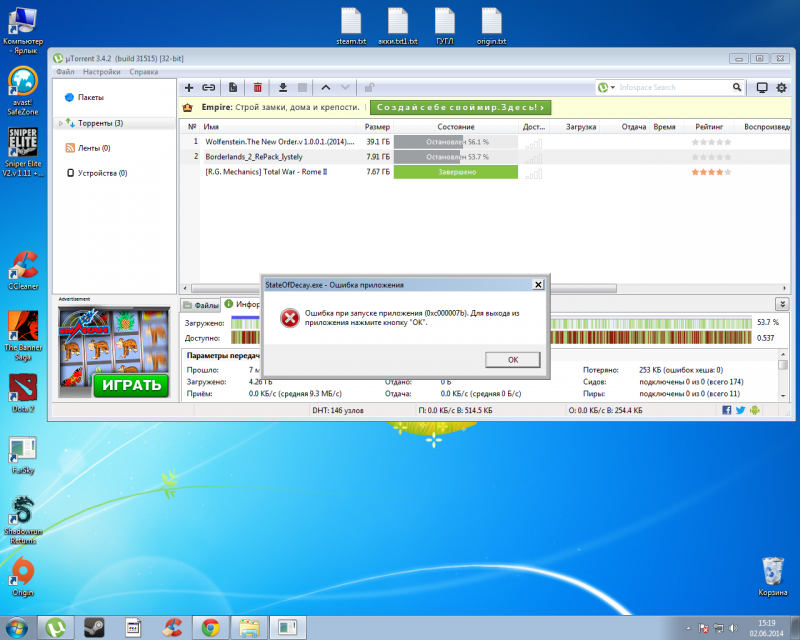Sort torrents by Размер column header
800x640 pixels.
(x=377, y=127)
